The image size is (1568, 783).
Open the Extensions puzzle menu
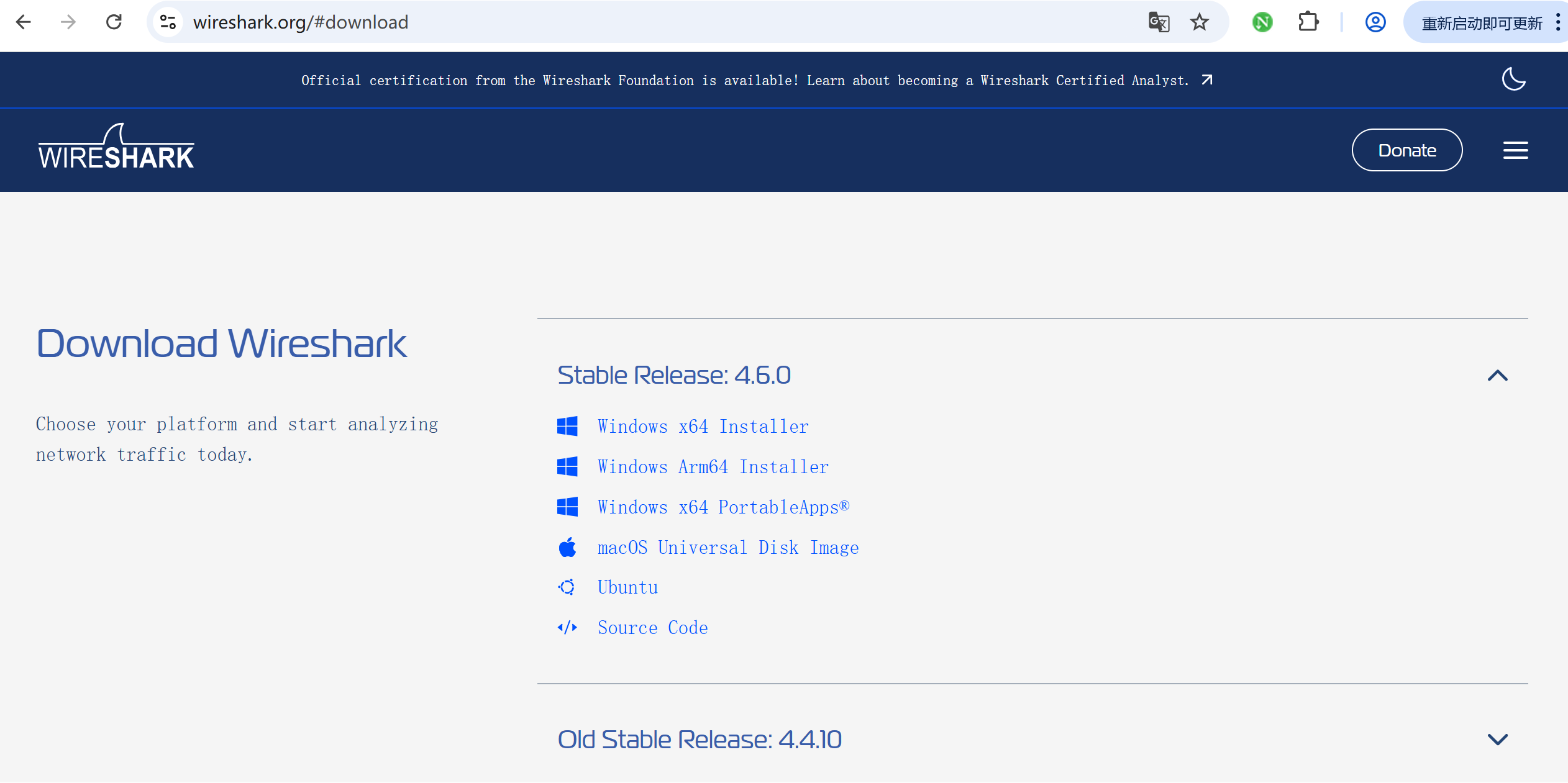(1308, 22)
